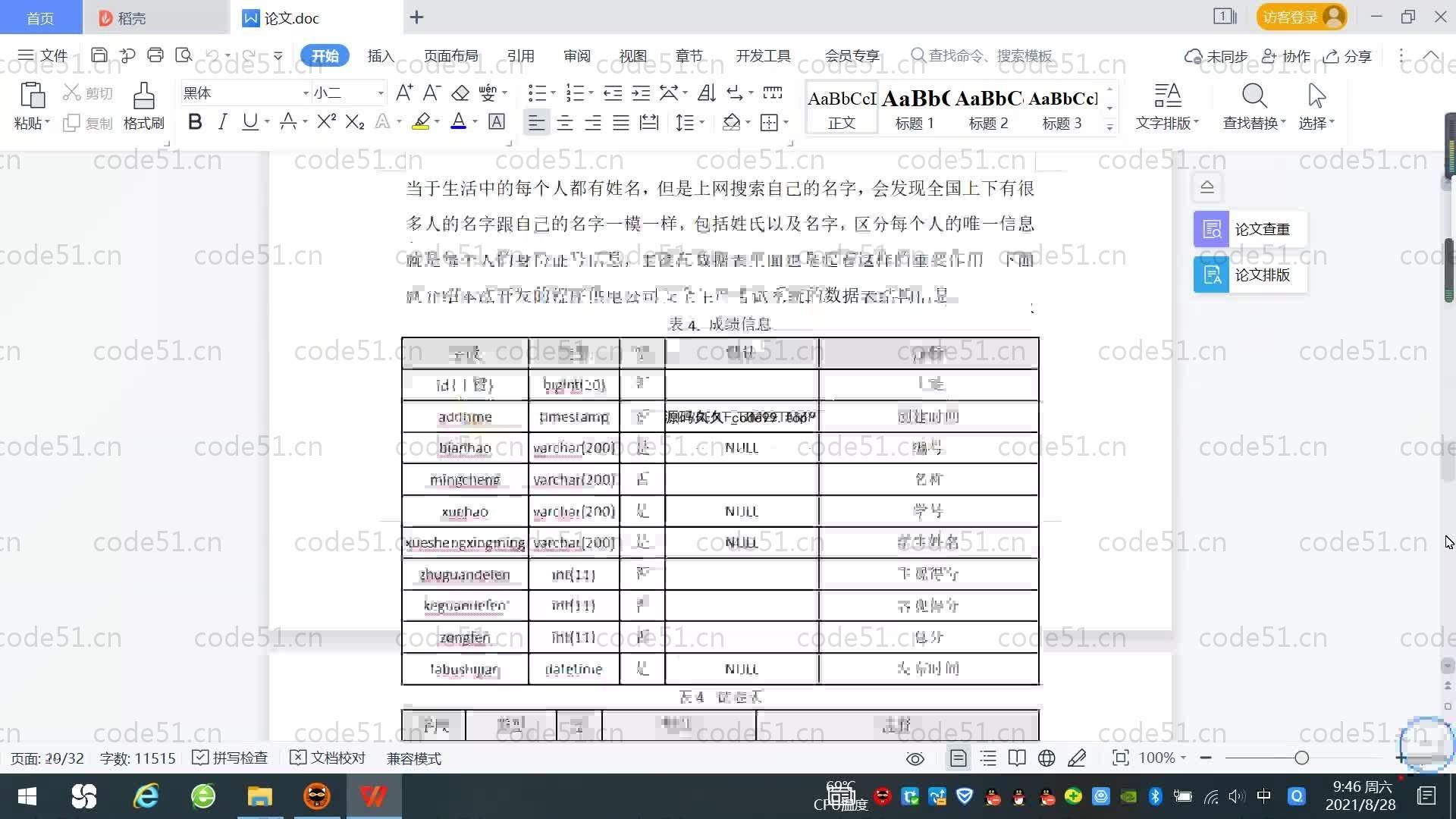Align text left
Image resolution: width=1456 pixels, height=819 pixels.
(536, 122)
